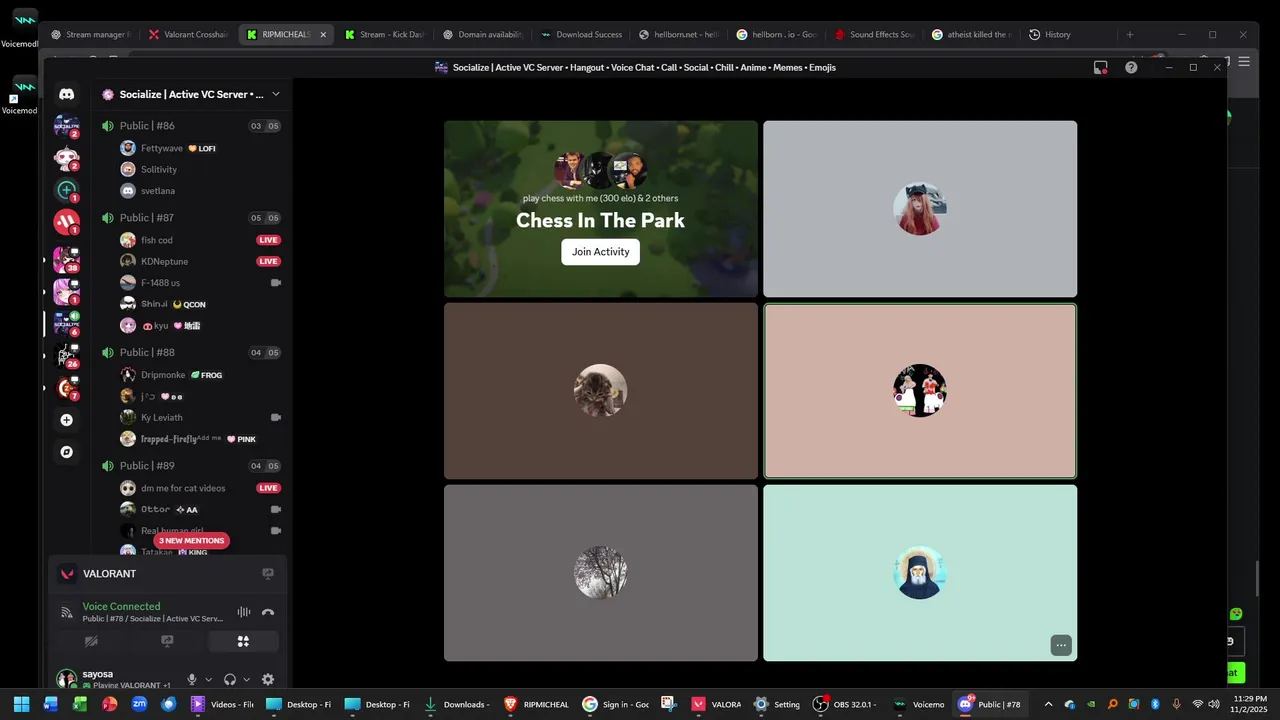Switch to Stream - Kick Dashboard tab

[x=384, y=34]
